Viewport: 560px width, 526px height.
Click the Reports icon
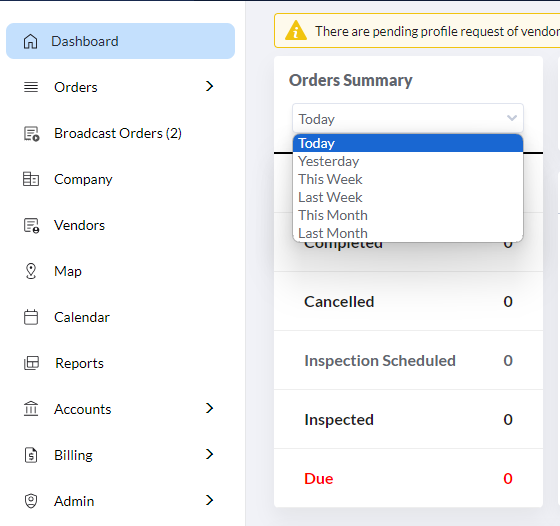(x=31, y=363)
